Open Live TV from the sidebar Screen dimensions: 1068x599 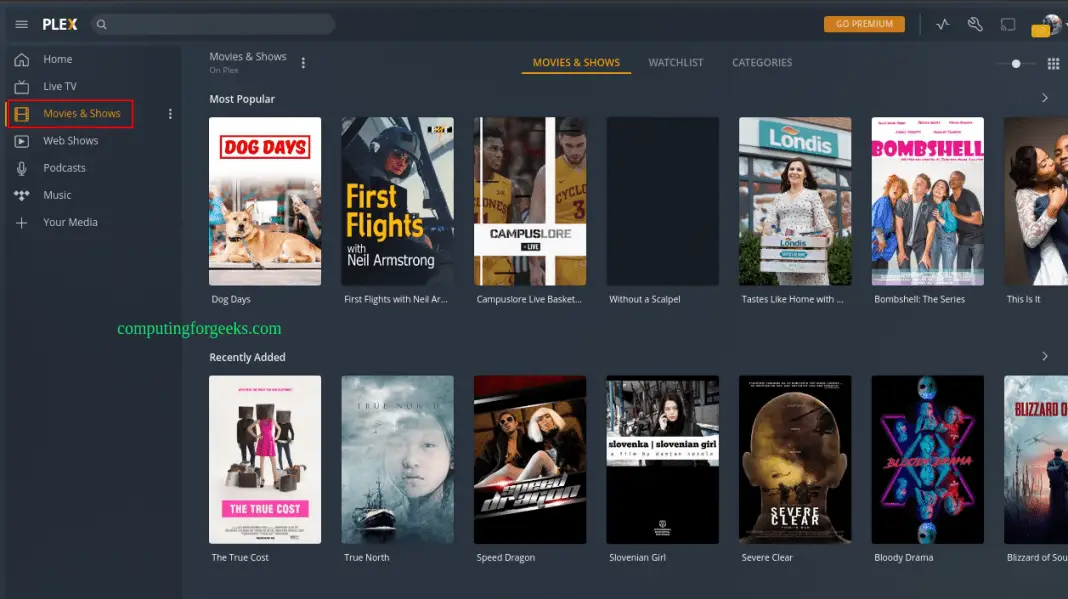(62, 86)
